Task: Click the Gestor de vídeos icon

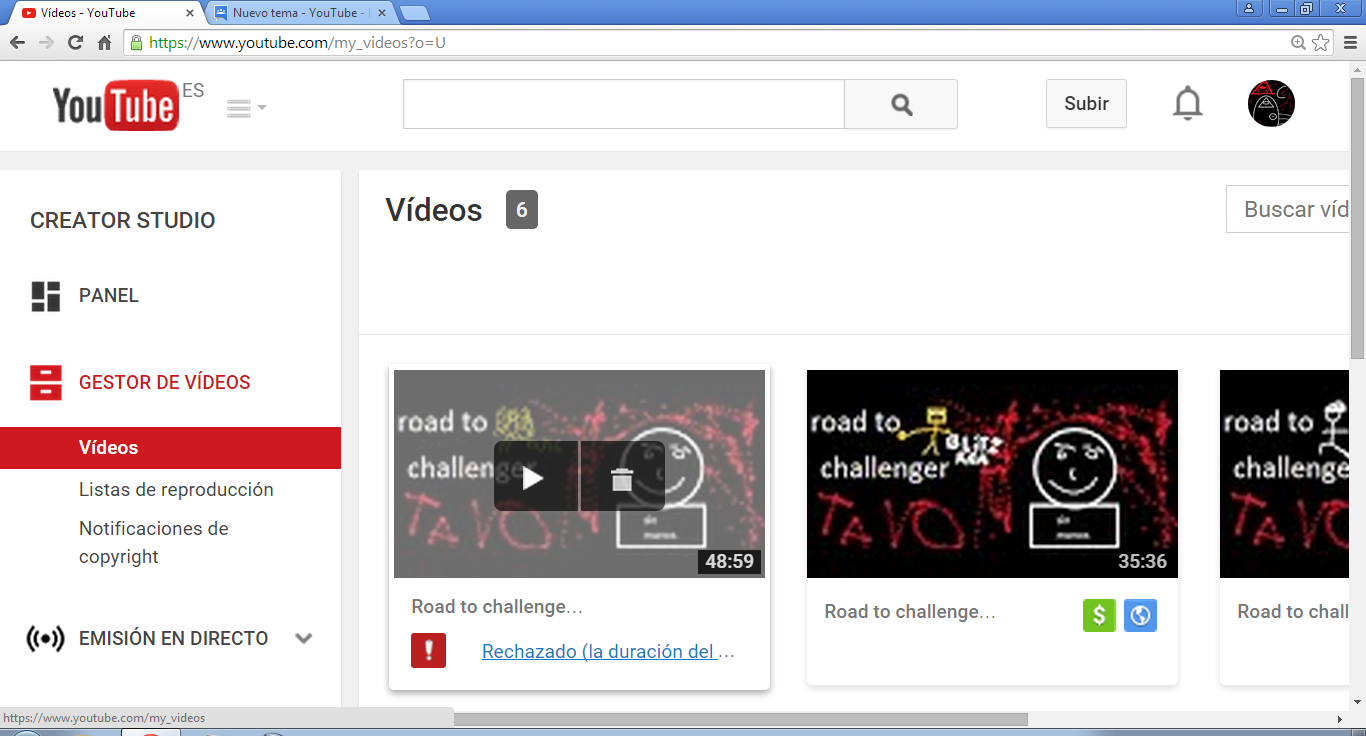Action: point(46,382)
